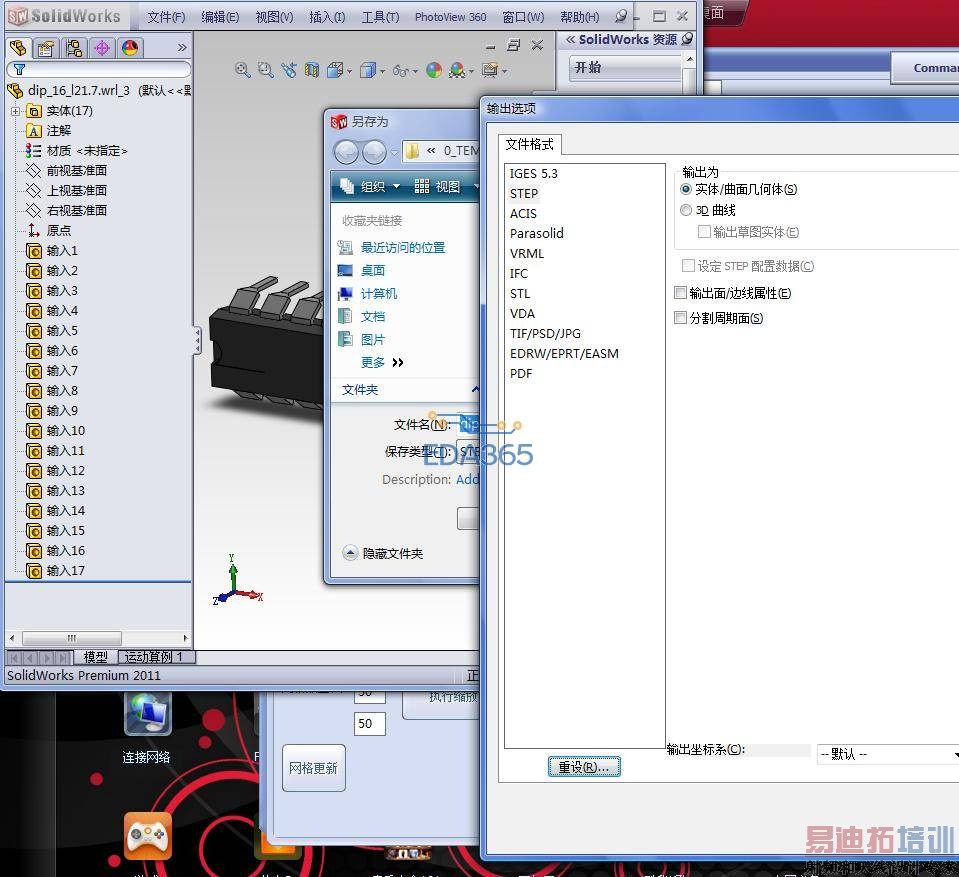
Task: Open View Orientation icon
Action: (335, 70)
